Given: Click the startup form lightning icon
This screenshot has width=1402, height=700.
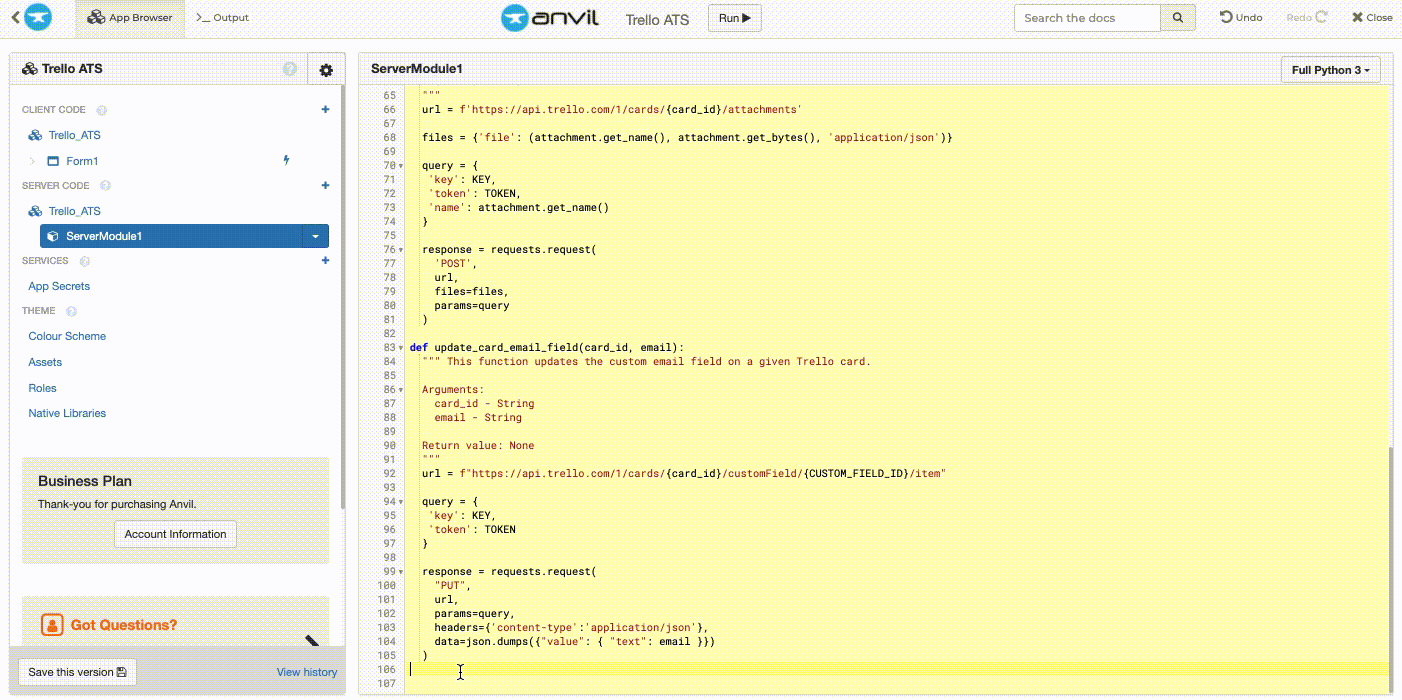Looking at the screenshot, I should (287, 160).
